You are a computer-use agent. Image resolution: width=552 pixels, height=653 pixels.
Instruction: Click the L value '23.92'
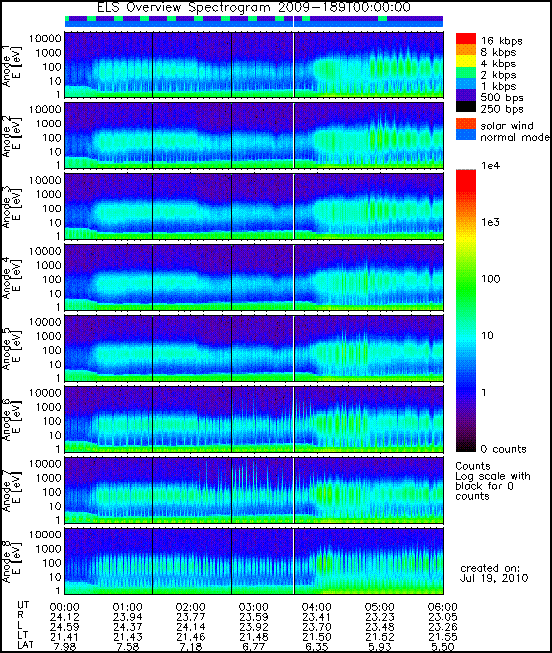(253, 627)
